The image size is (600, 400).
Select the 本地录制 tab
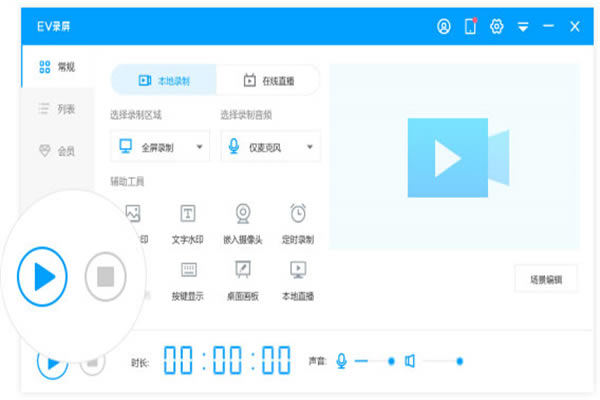(163, 80)
